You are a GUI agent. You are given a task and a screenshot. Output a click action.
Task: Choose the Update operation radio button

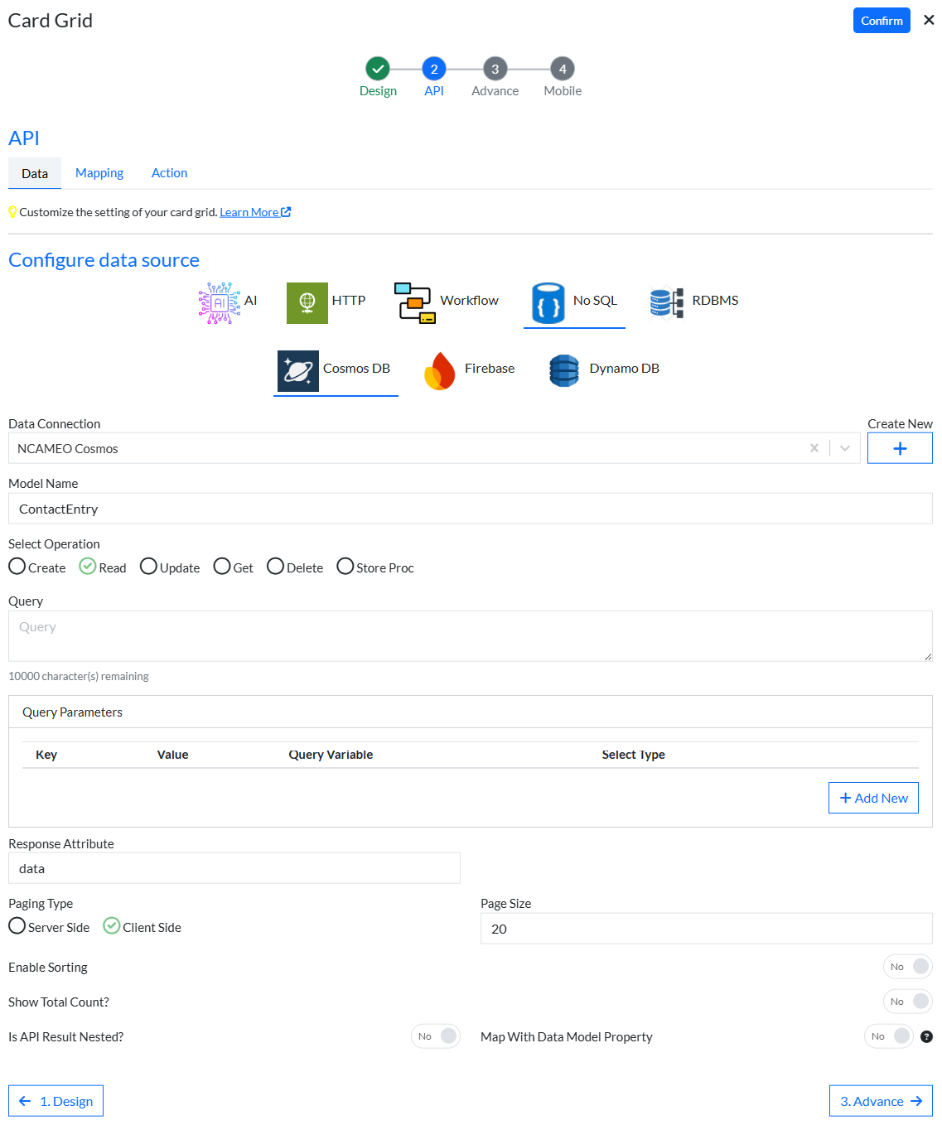pos(149,567)
